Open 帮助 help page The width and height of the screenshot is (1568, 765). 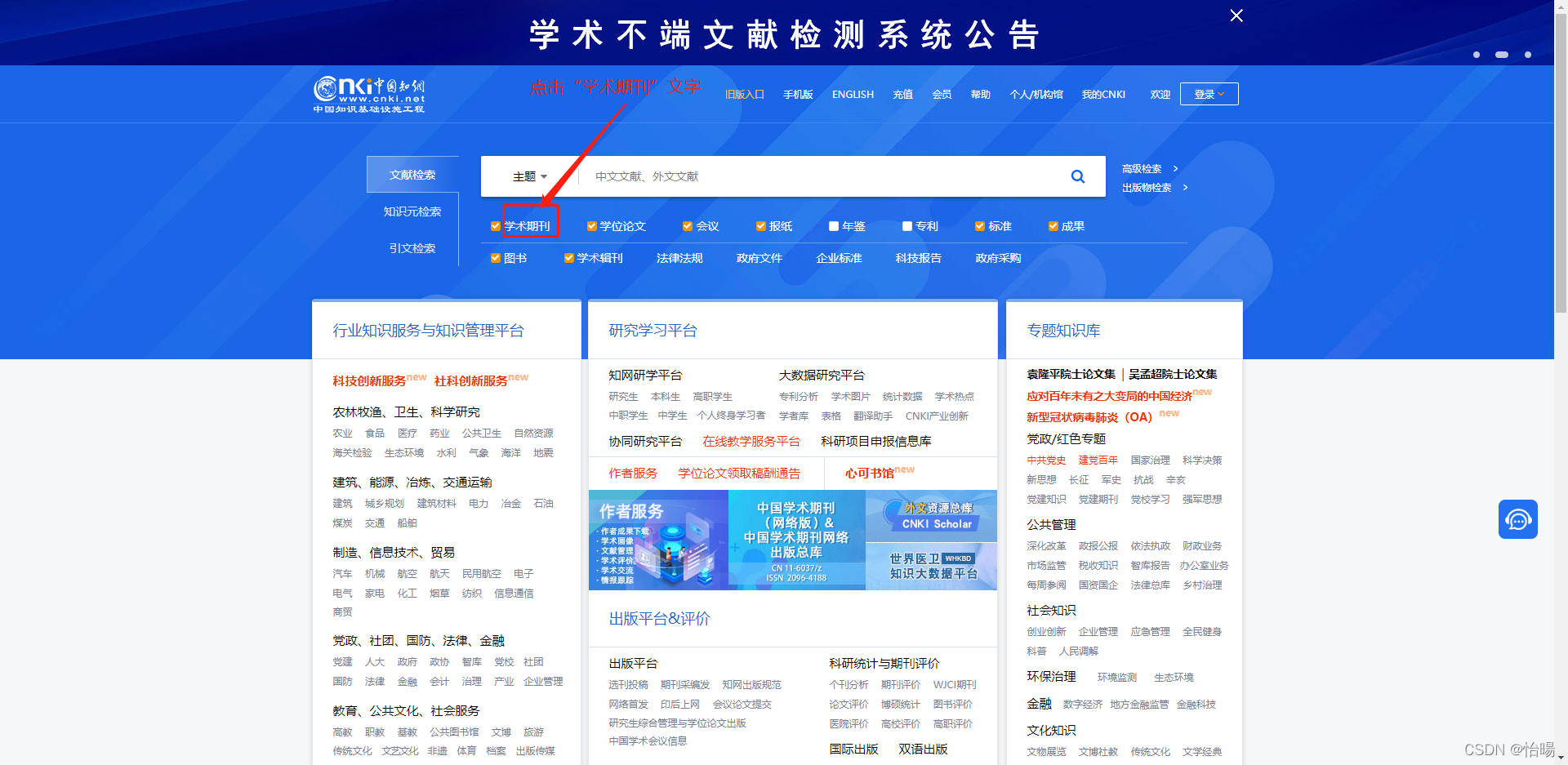point(981,95)
